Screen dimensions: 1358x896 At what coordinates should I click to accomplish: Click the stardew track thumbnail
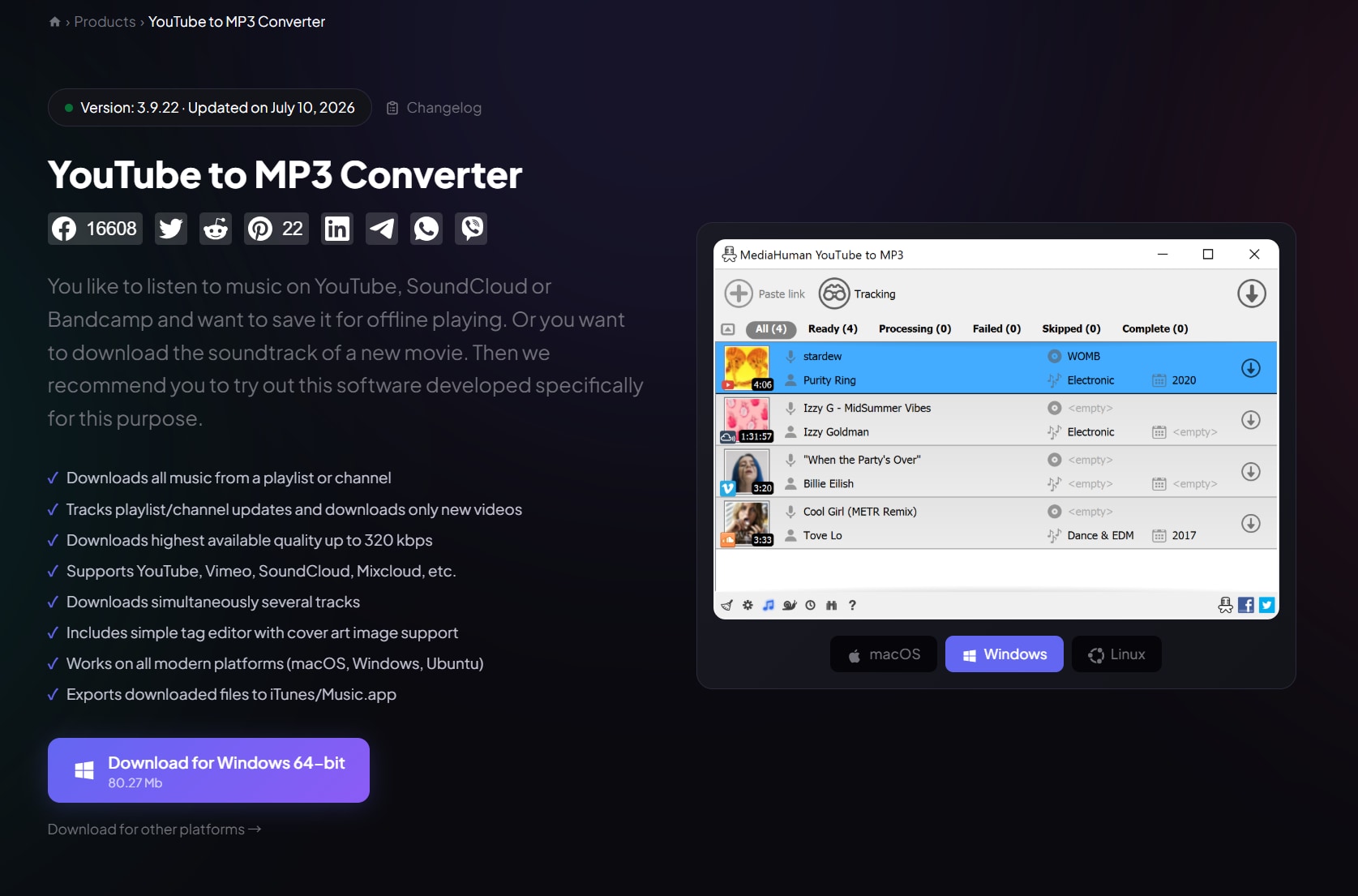[x=747, y=368]
